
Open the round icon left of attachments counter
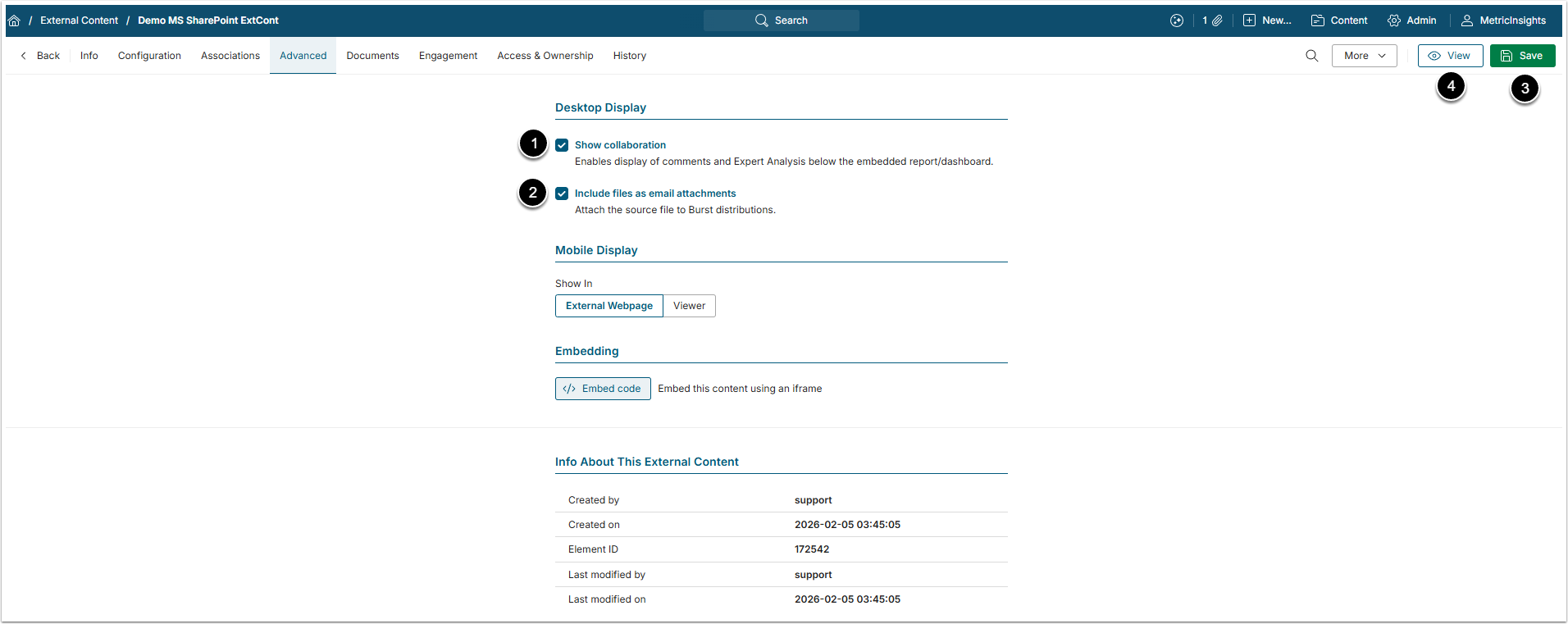click(1176, 20)
